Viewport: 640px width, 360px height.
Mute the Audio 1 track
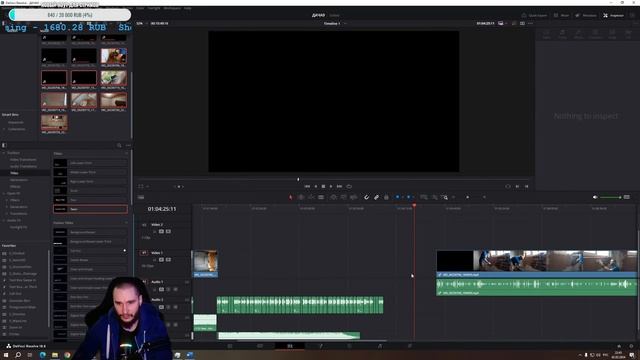tap(175, 289)
